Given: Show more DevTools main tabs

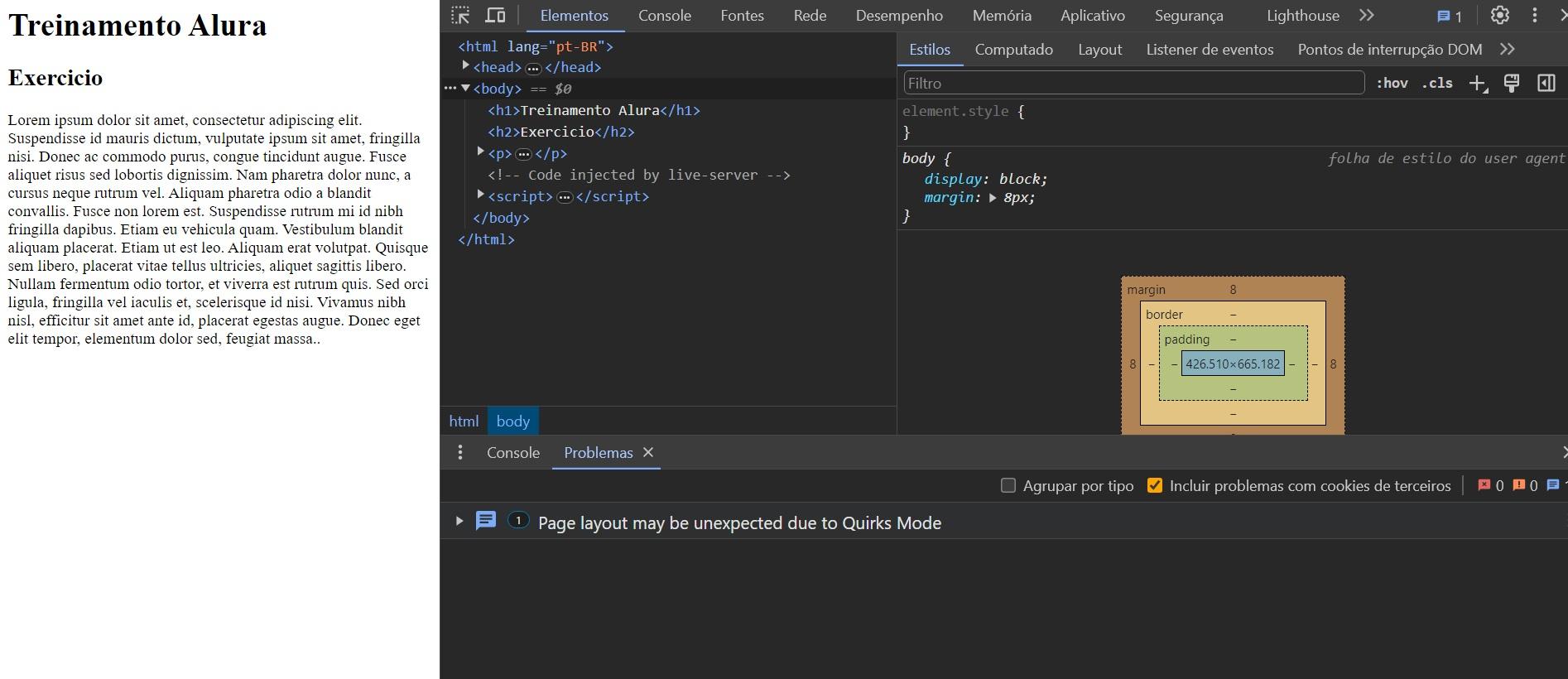Looking at the screenshot, I should (x=1367, y=15).
